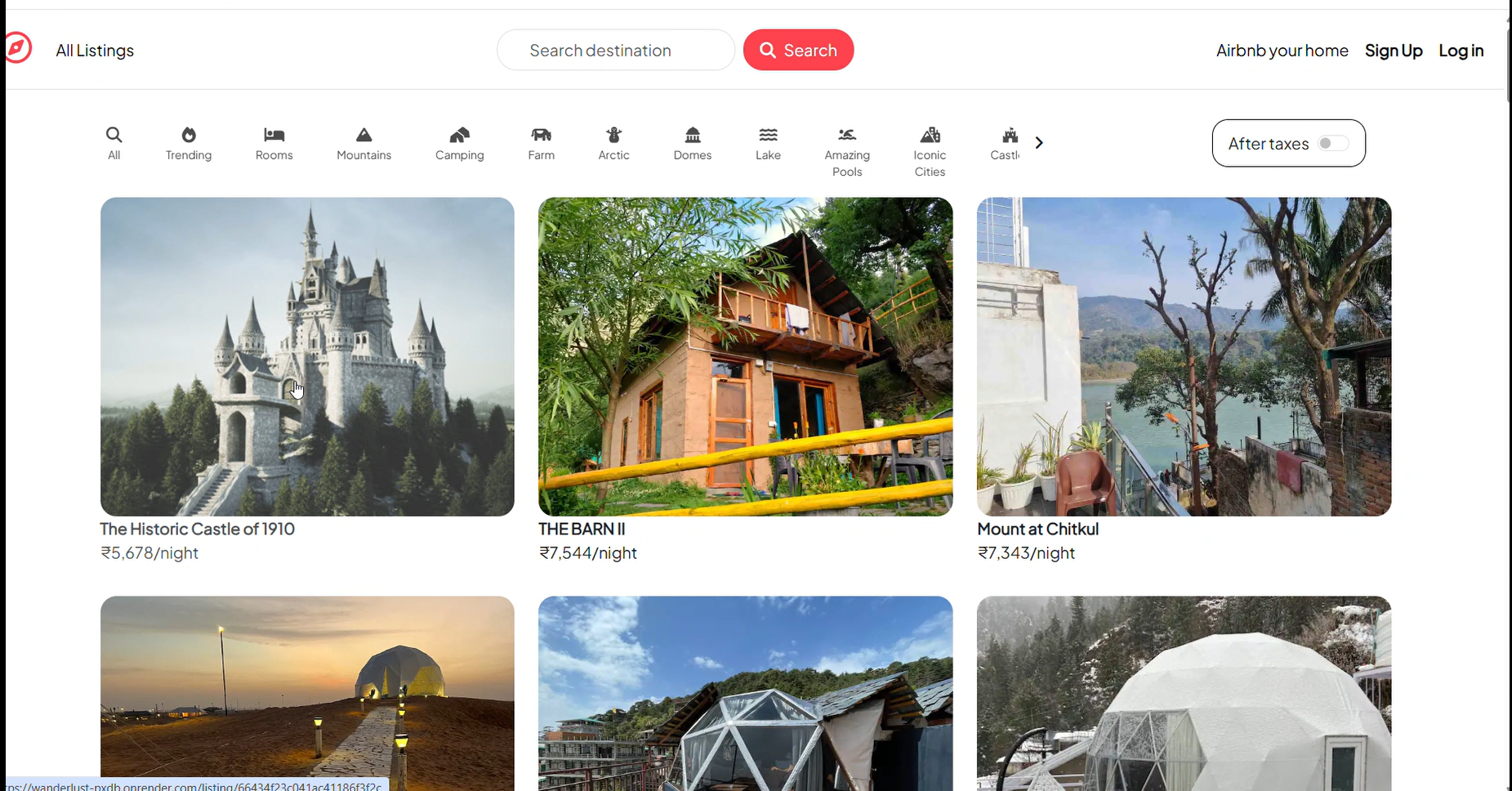The width and height of the screenshot is (1512, 791).
Task: Open All Listings in navbar
Action: [x=95, y=51]
